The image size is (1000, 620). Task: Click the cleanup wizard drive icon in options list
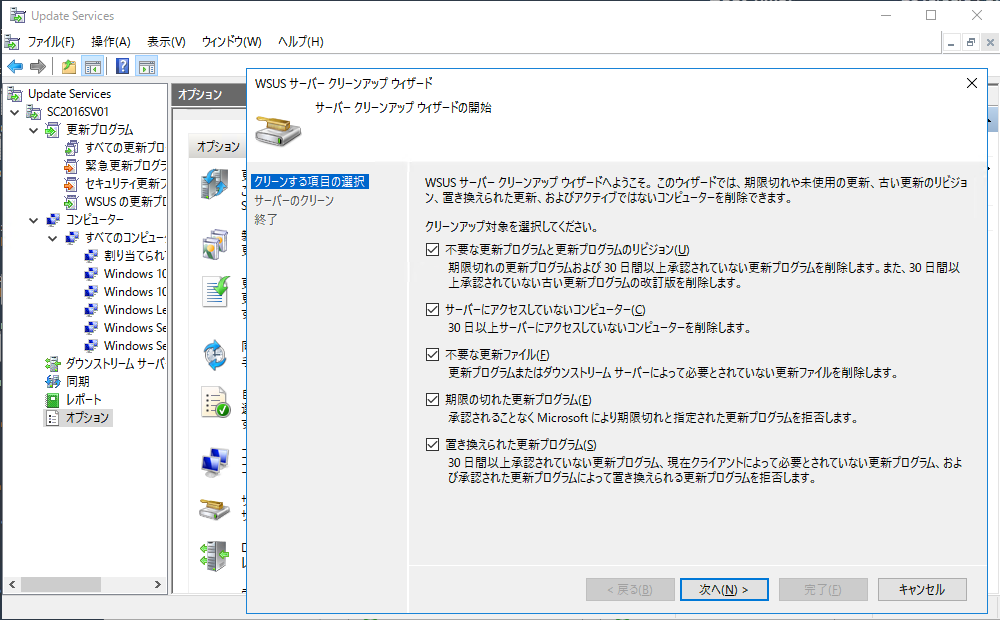pos(215,510)
